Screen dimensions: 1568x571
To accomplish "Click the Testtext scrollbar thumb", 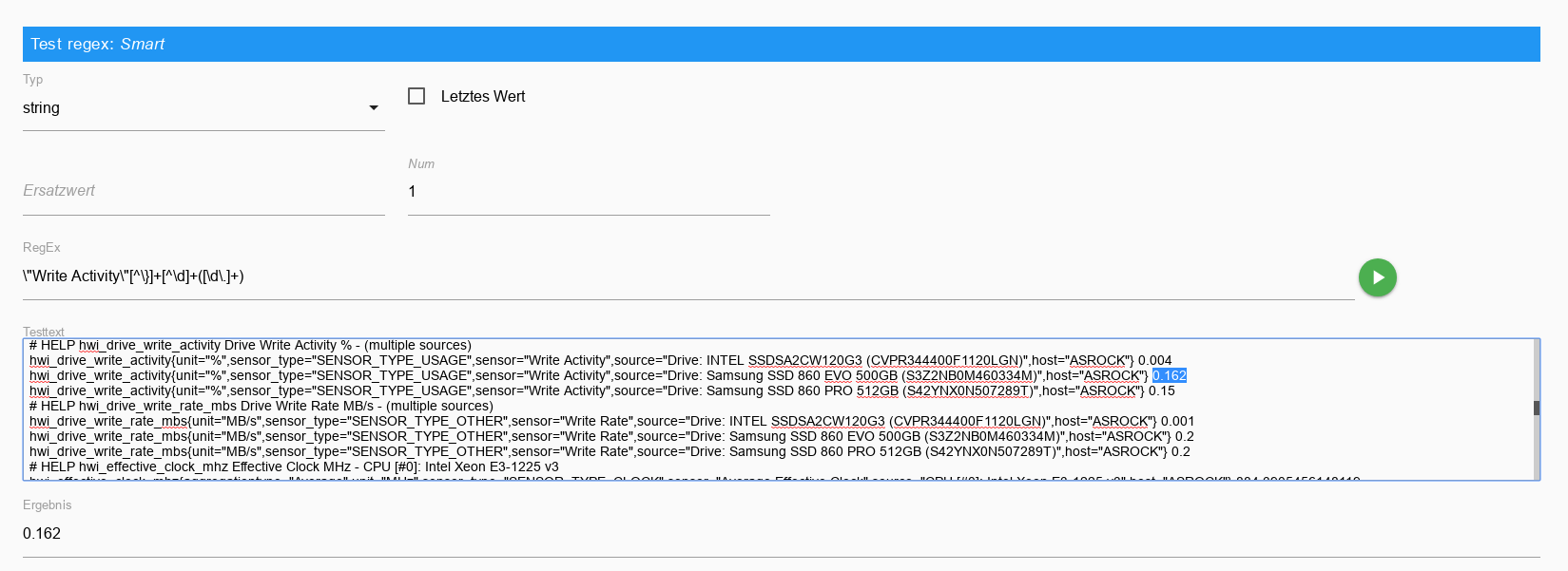I will [1536, 408].
